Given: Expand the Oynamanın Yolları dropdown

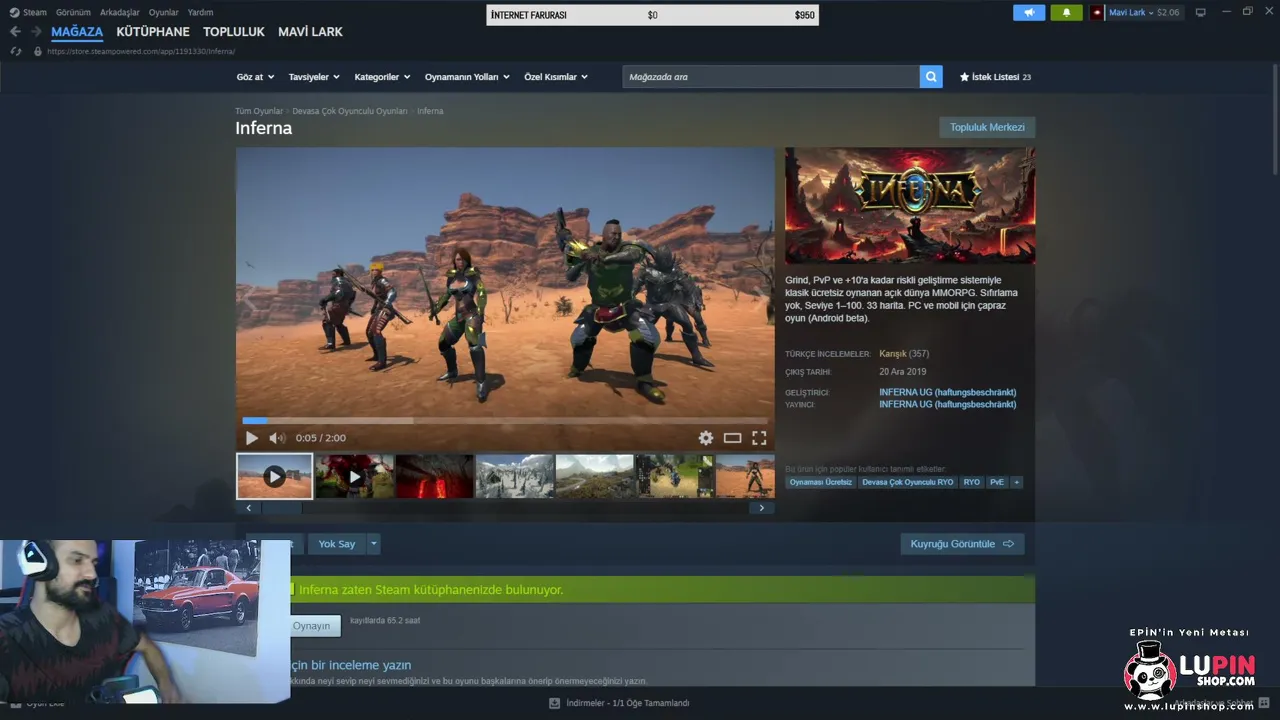Looking at the screenshot, I should [x=467, y=77].
